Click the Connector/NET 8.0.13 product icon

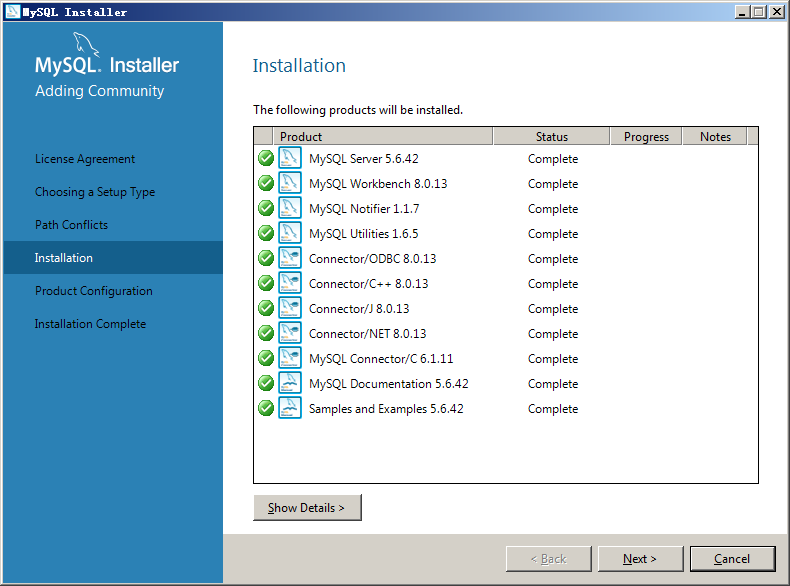[290, 333]
